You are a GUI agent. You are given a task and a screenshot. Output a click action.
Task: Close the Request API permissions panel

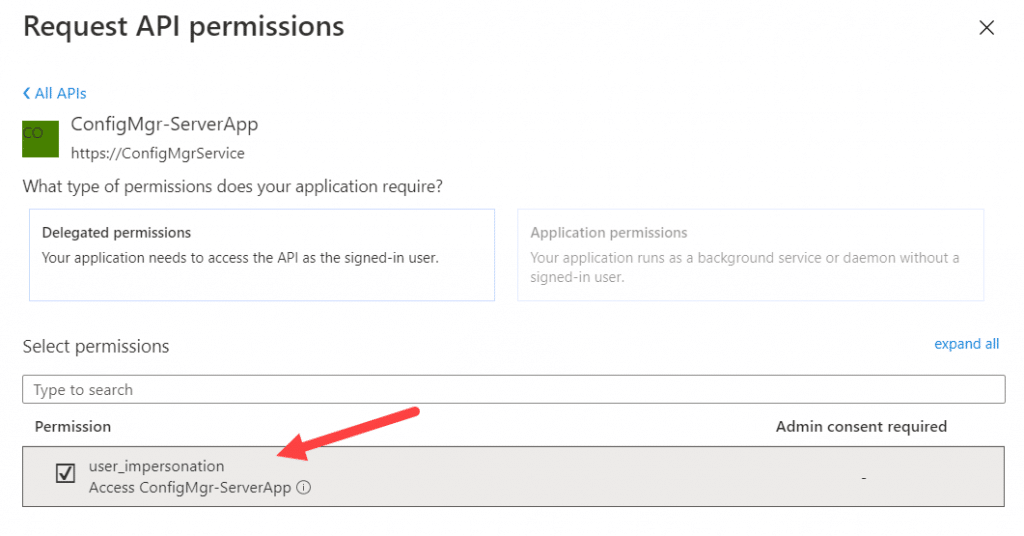[986, 27]
